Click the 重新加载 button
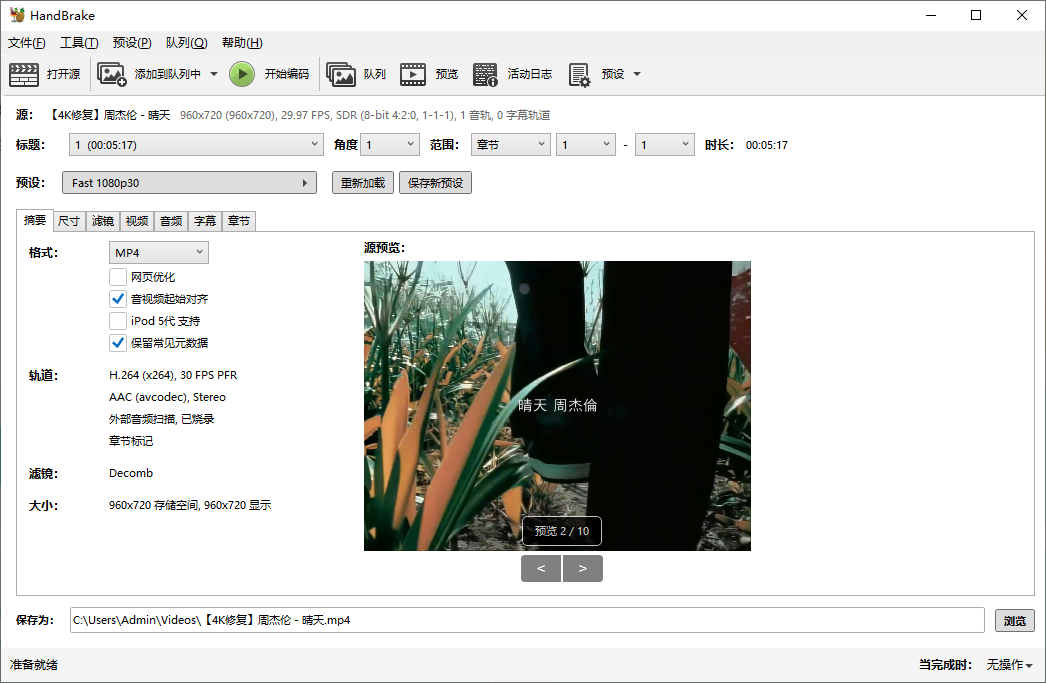The image size is (1046, 683). pos(362,182)
